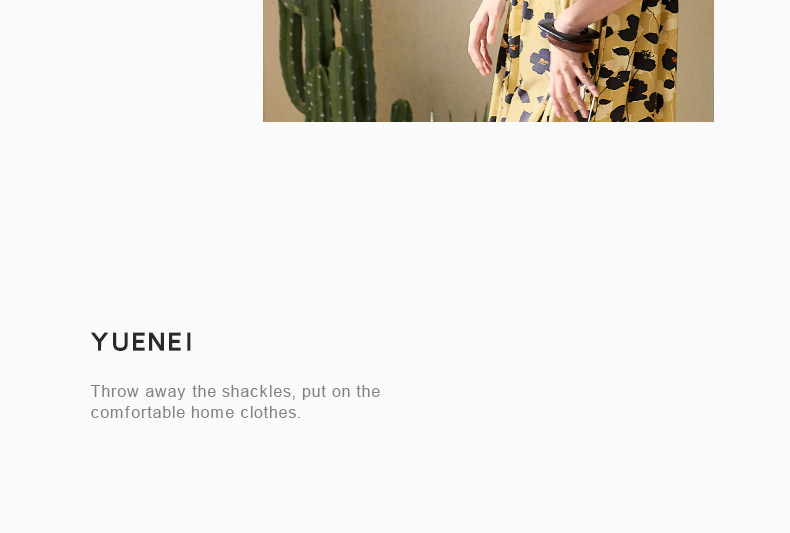Image resolution: width=790 pixels, height=533 pixels.
Task: Click the purple flower on the dress
Action: click(540, 61)
